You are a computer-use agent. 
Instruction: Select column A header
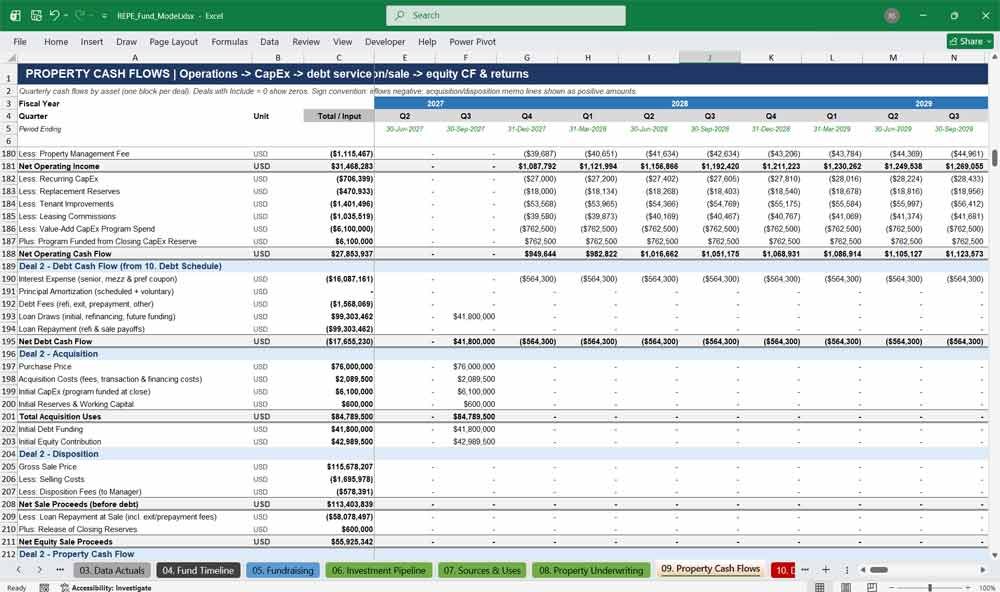coord(135,57)
